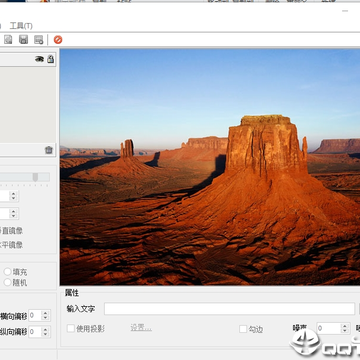Click the 噪声 value field

point(329,329)
